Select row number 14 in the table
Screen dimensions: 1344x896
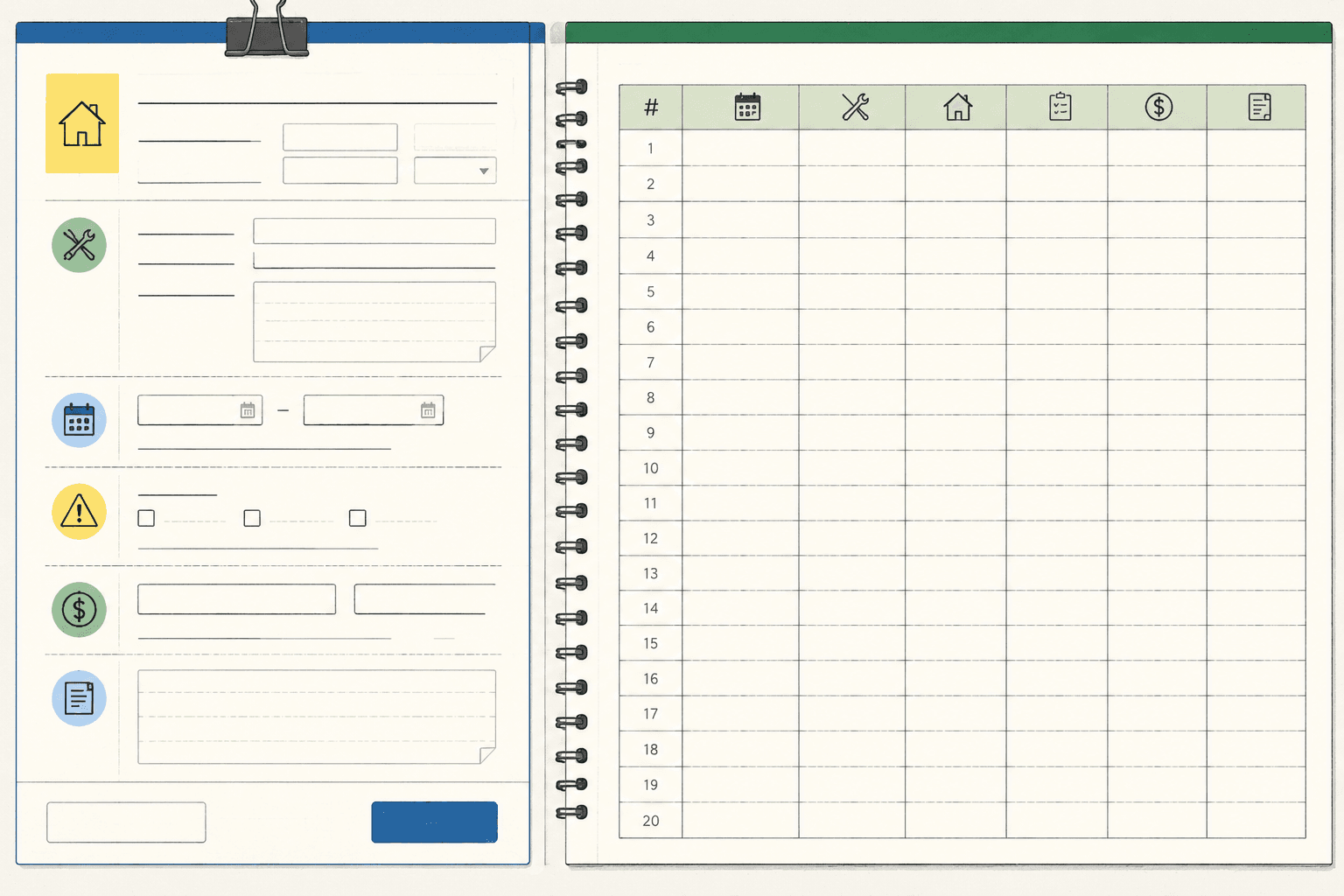[x=962, y=608]
